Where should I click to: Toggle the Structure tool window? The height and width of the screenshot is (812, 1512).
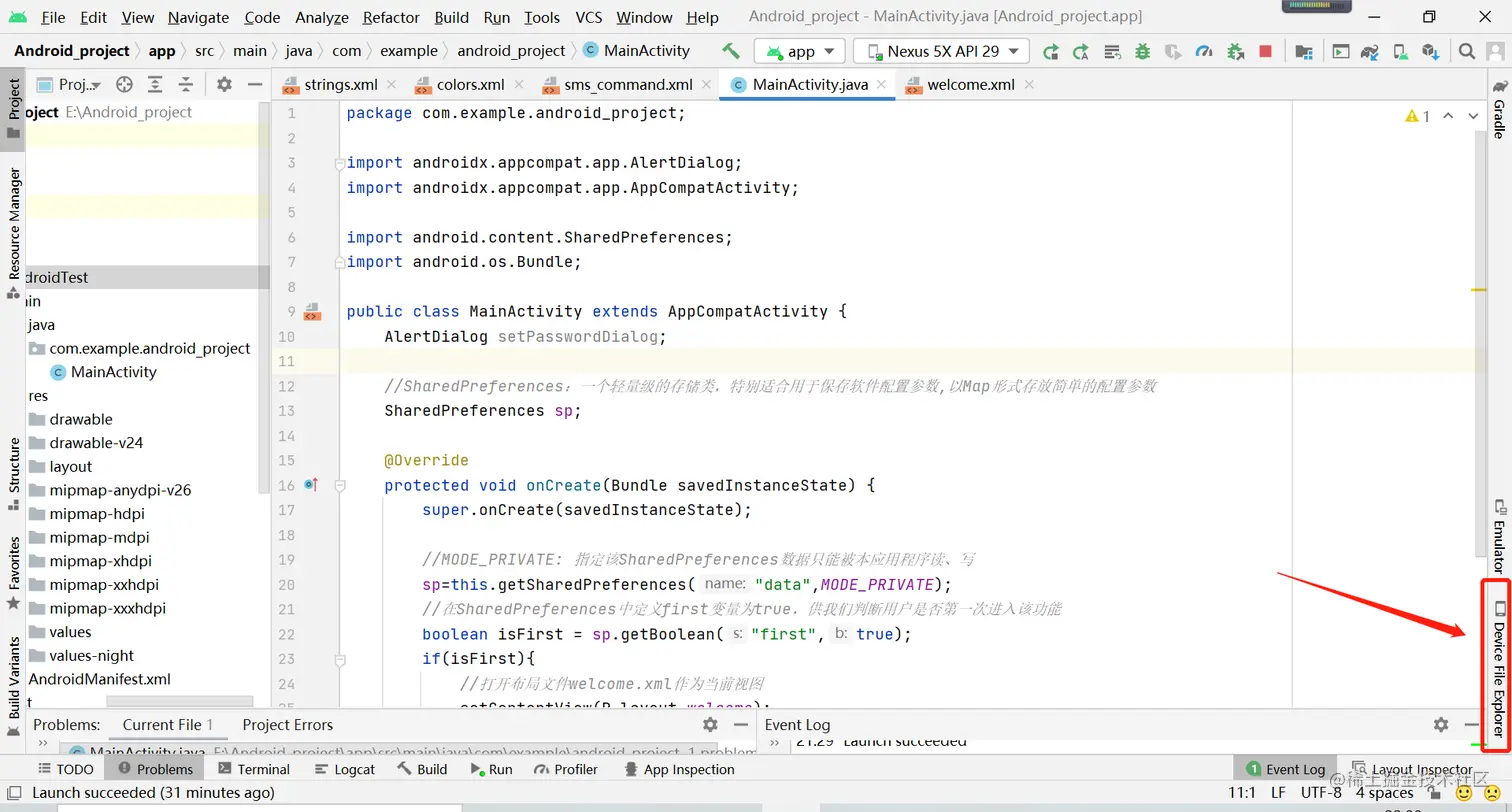[12, 470]
